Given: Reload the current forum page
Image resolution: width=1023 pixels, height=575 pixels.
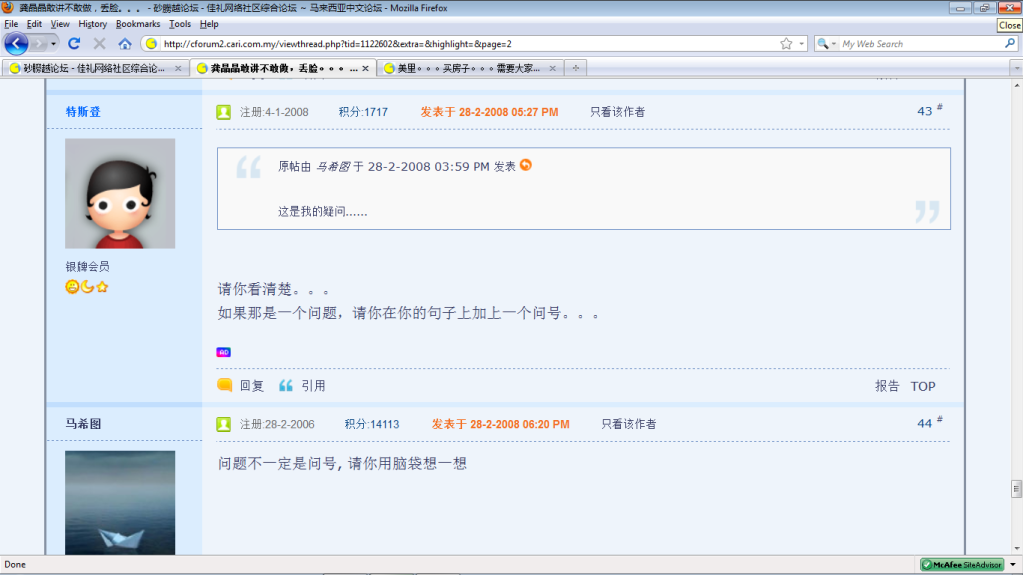Looking at the screenshot, I should (74, 44).
